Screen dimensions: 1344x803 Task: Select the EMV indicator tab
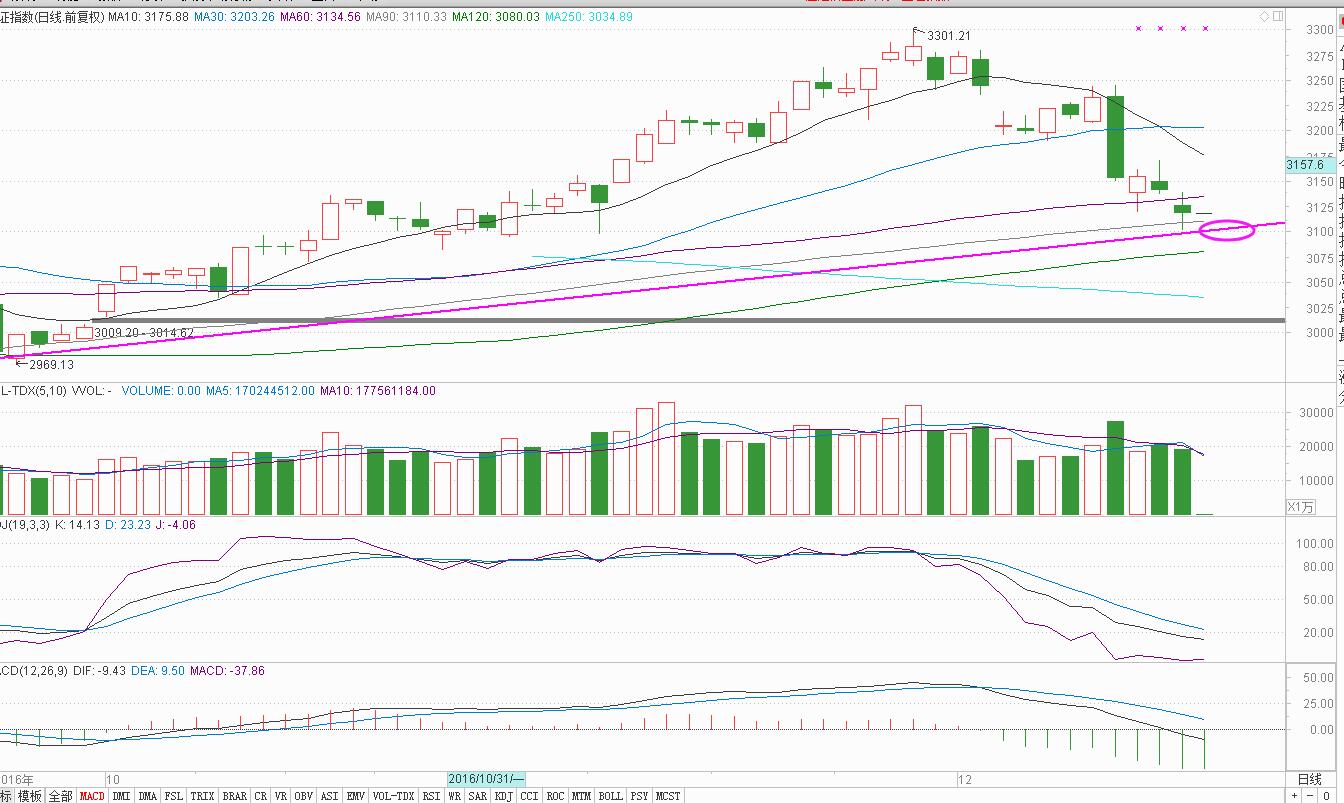click(x=356, y=796)
